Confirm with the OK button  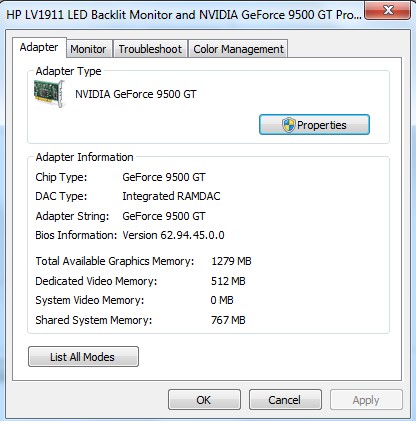pyautogui.click(x=204, y=400)
